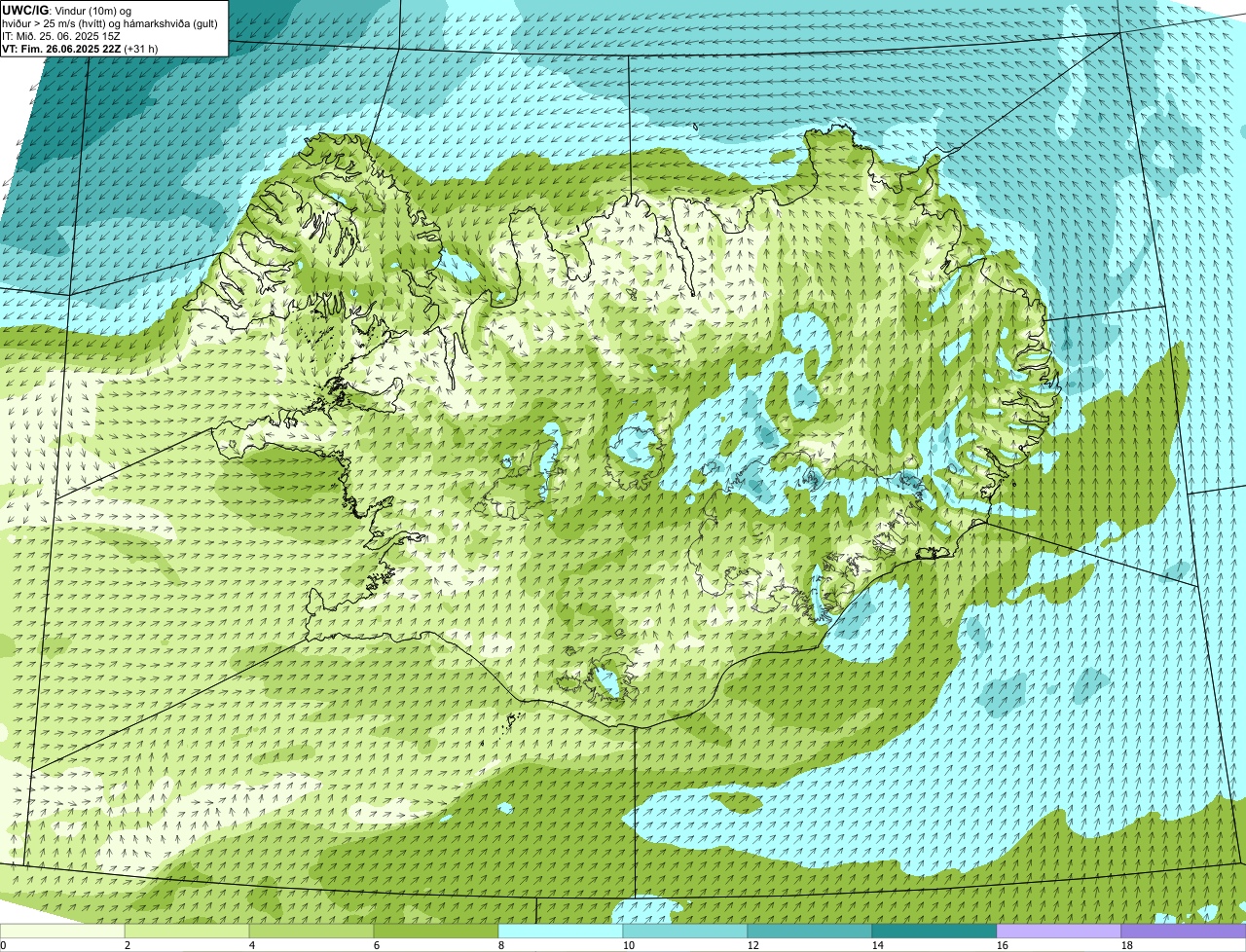Click the dark teal 14–16 legend swatch
This screenshot has width=1246, height=952.
[934, 932]
